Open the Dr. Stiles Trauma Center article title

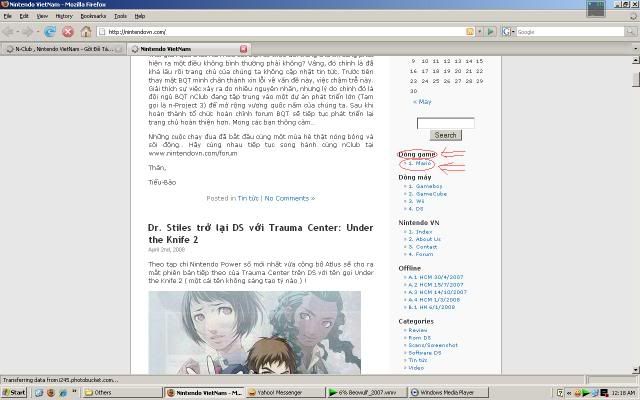(260, 233)
